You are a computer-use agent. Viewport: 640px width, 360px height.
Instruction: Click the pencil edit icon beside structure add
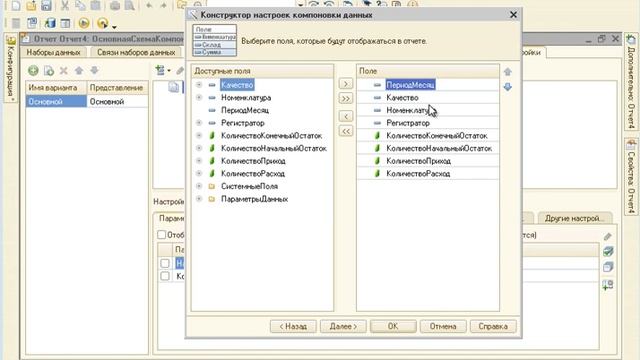[180, 71]
